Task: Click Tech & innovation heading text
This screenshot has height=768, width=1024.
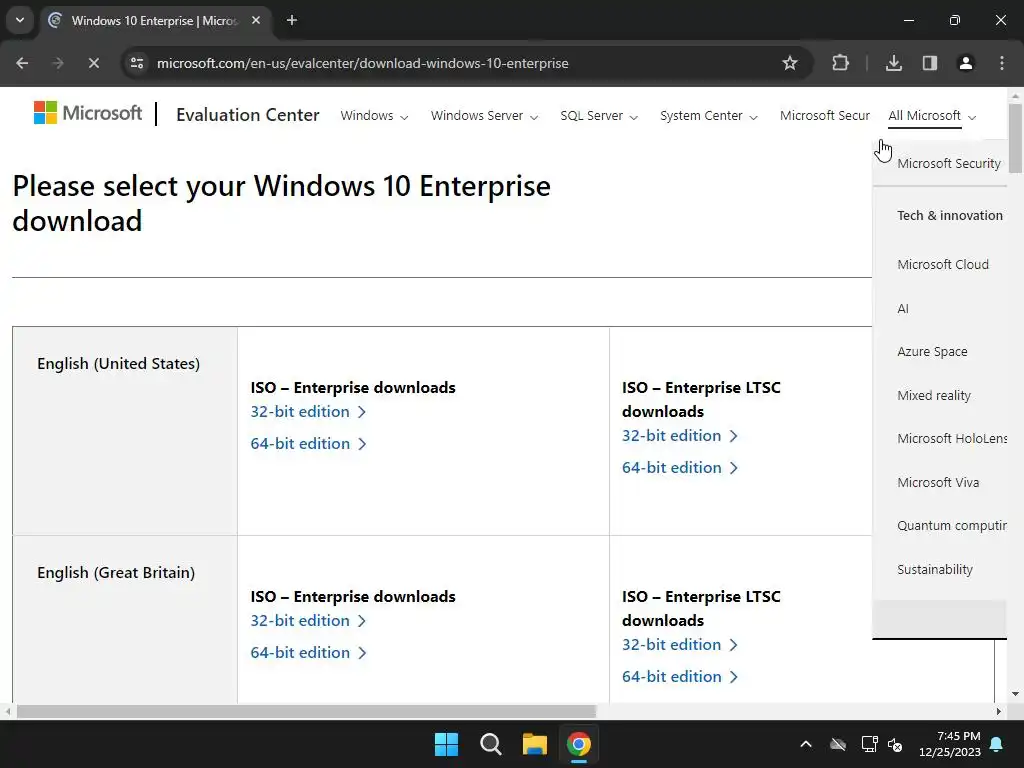Action: [950, 216]
